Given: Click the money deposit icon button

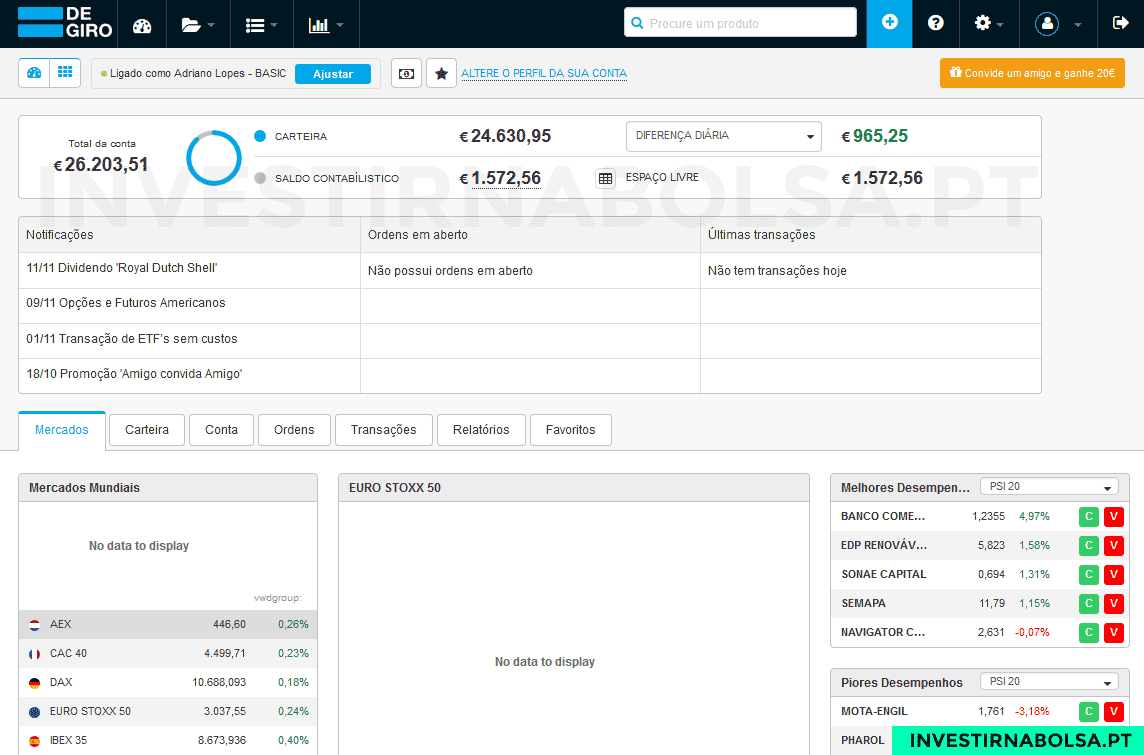Looking at the screenshot, I should [x=406, y=74].
